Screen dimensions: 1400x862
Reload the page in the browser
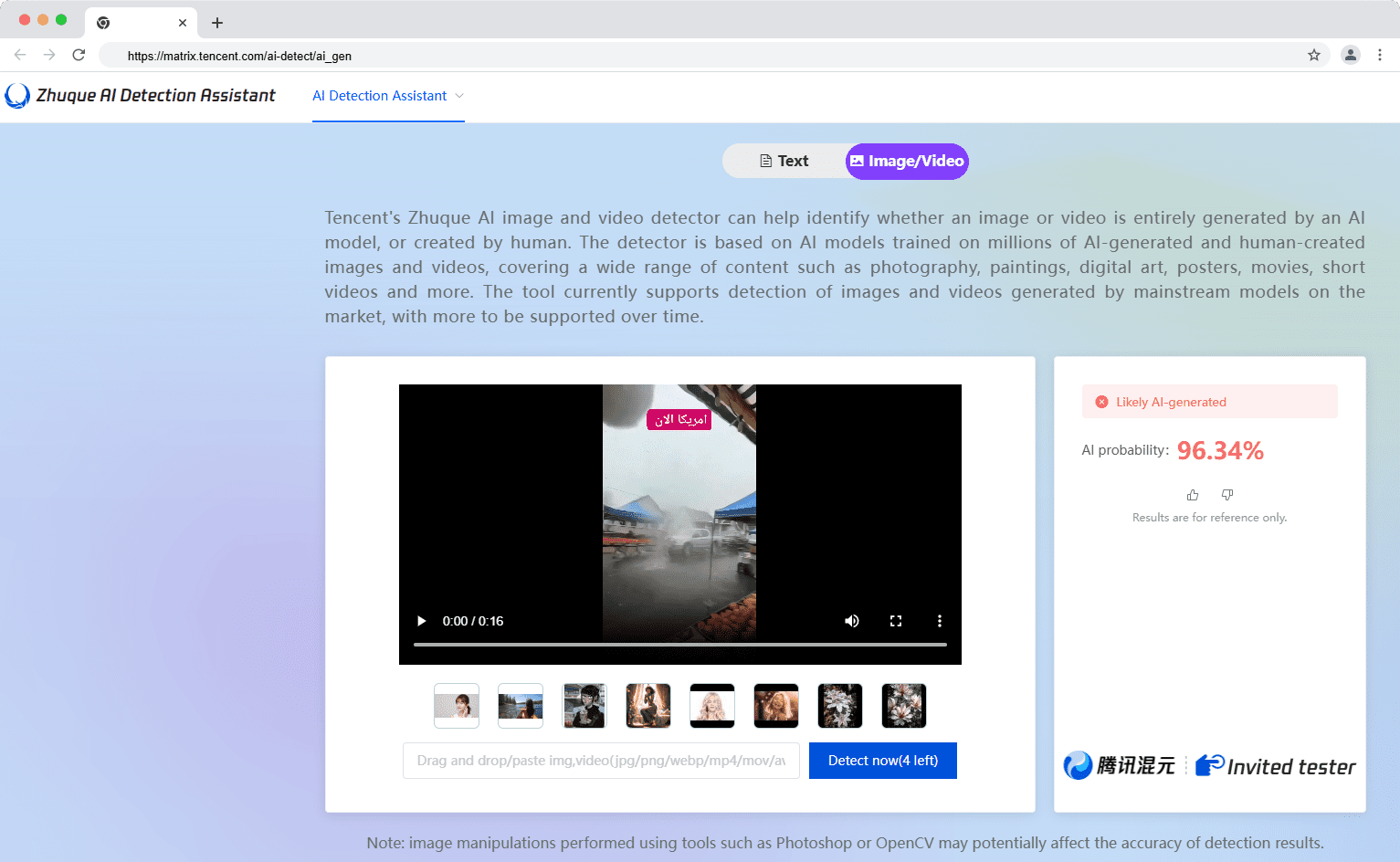79,55
